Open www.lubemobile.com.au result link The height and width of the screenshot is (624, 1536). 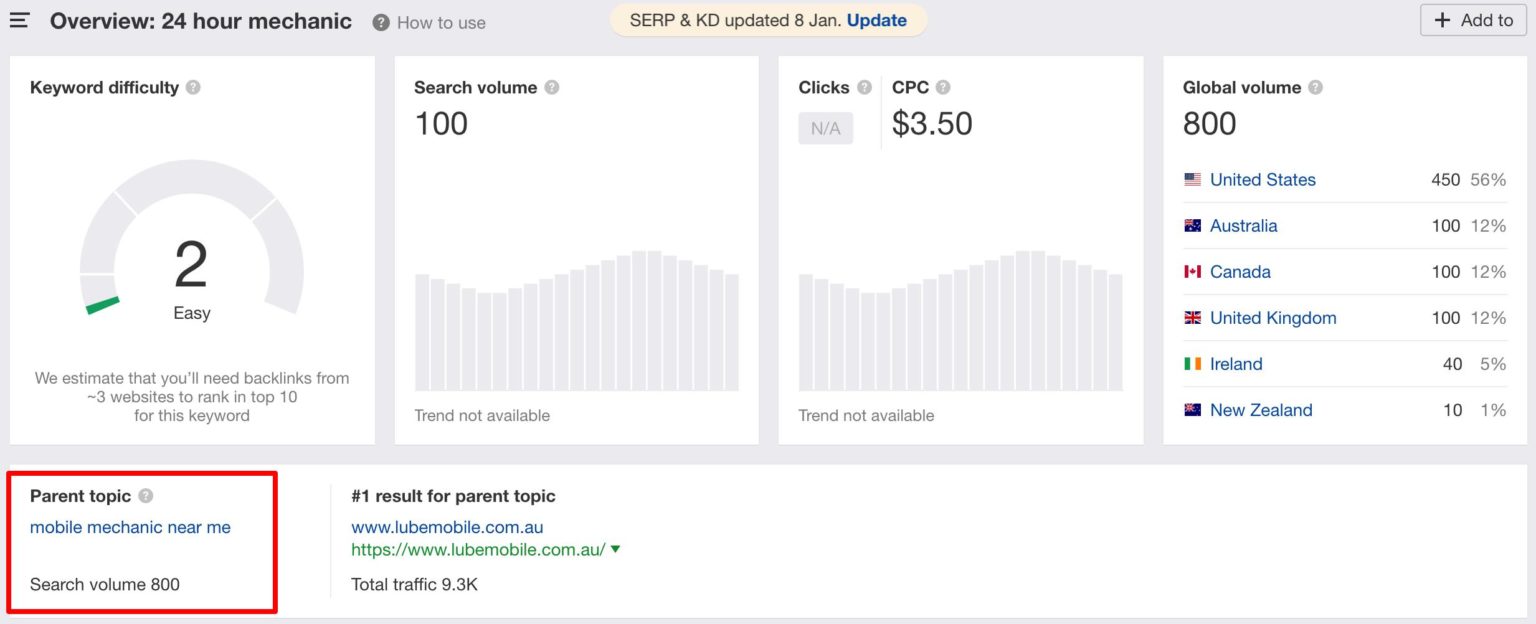click(447, 527)
